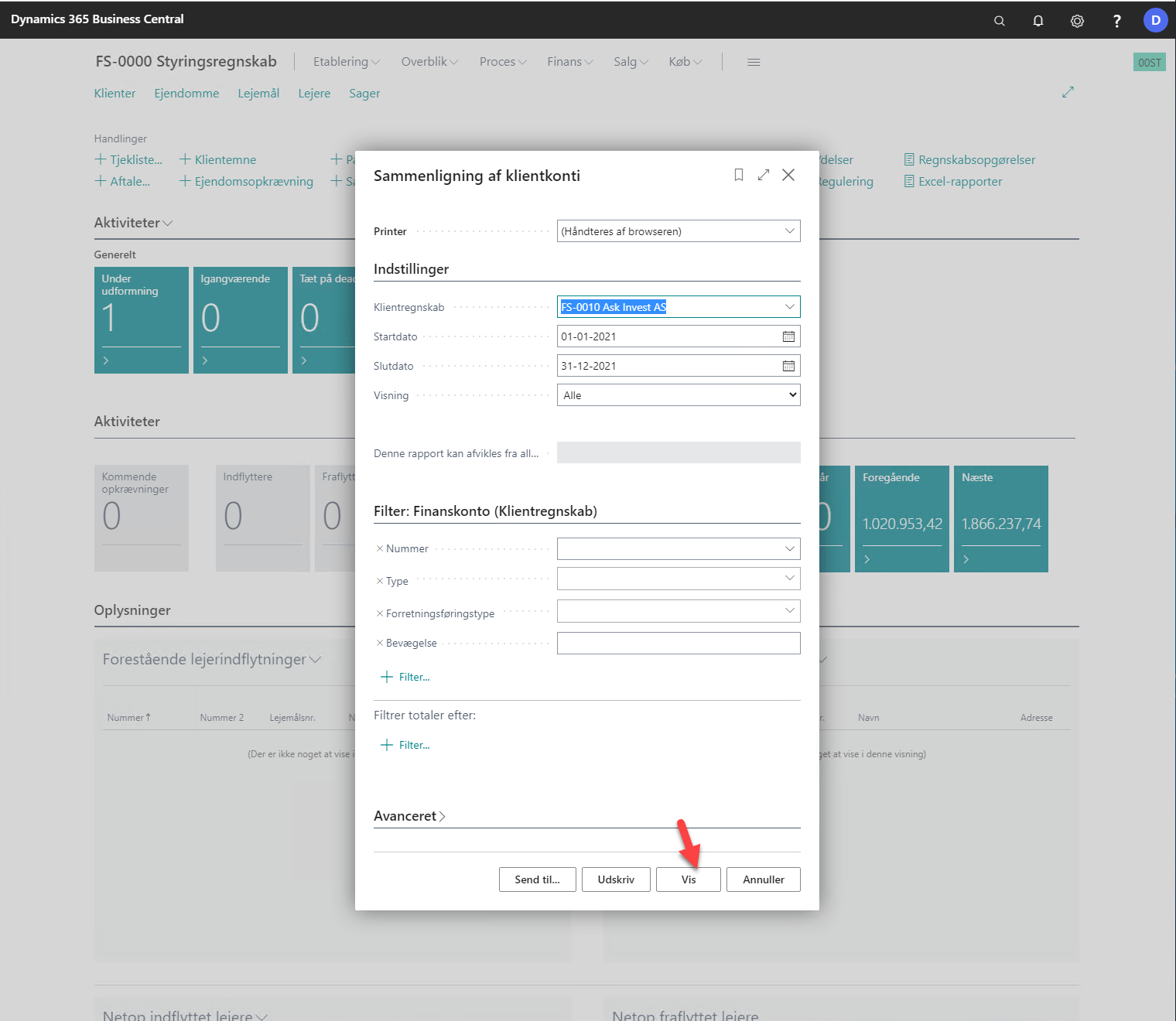This screenshot has width=1176, height=1021.
Task: Open the Proces menu
Action: click(503, 62)
